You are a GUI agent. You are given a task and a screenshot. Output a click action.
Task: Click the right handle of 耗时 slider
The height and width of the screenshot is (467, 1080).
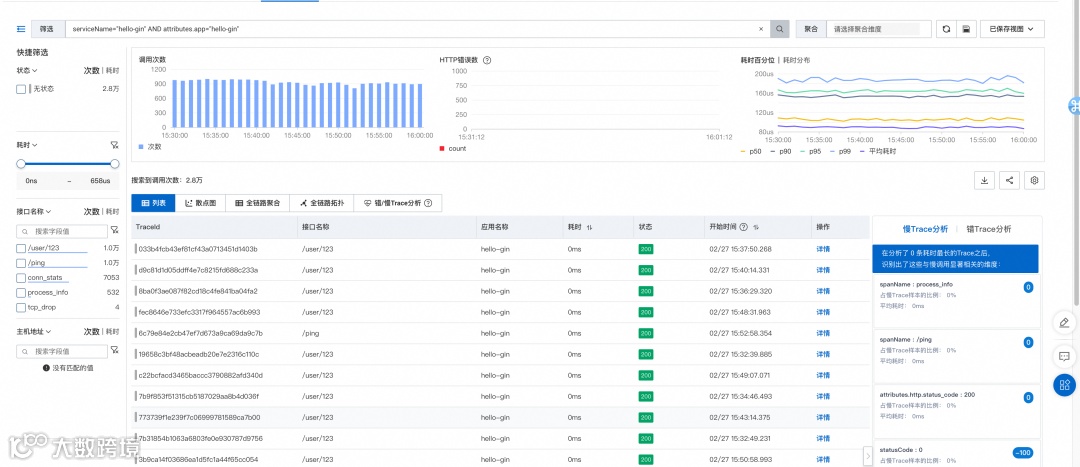coord(114,164)
